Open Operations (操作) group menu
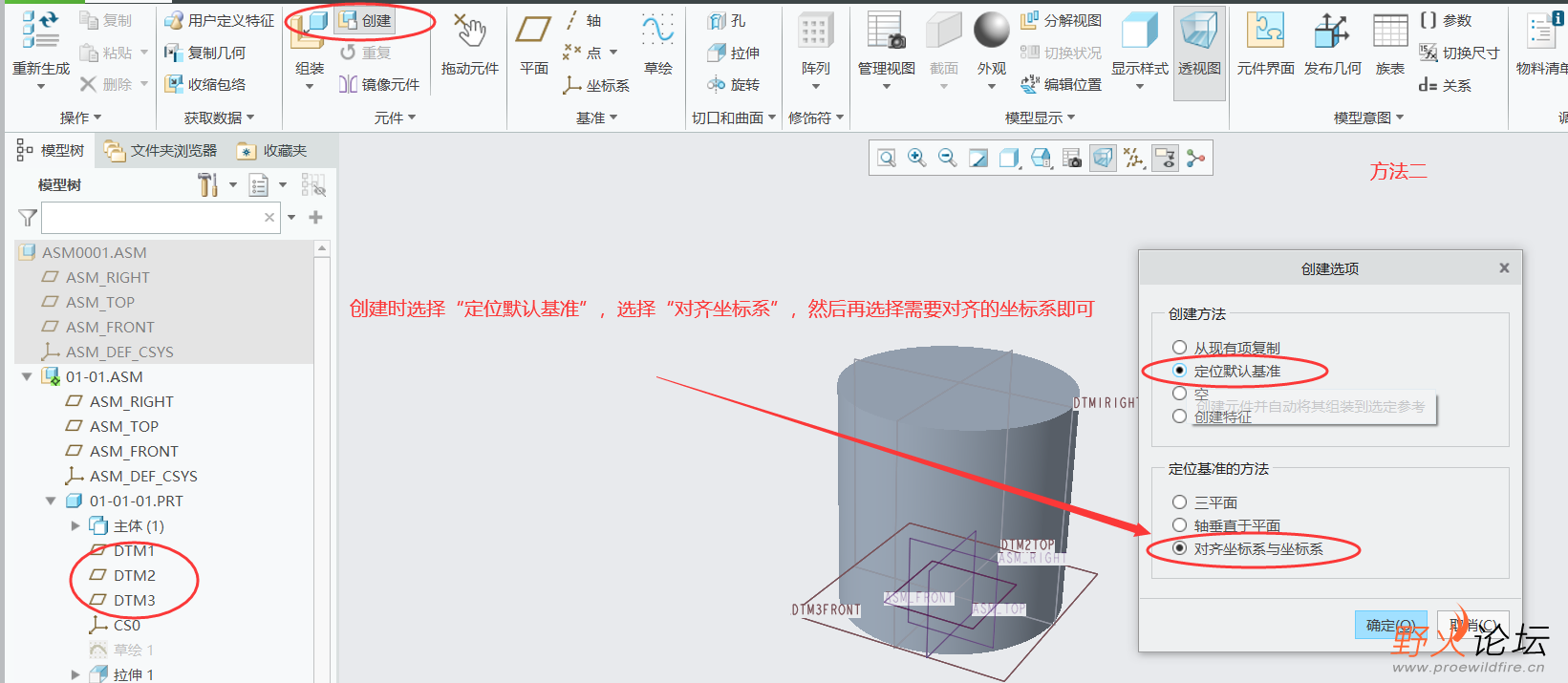1568x683 pixels. pyautogui.click(x=80, y=117)
